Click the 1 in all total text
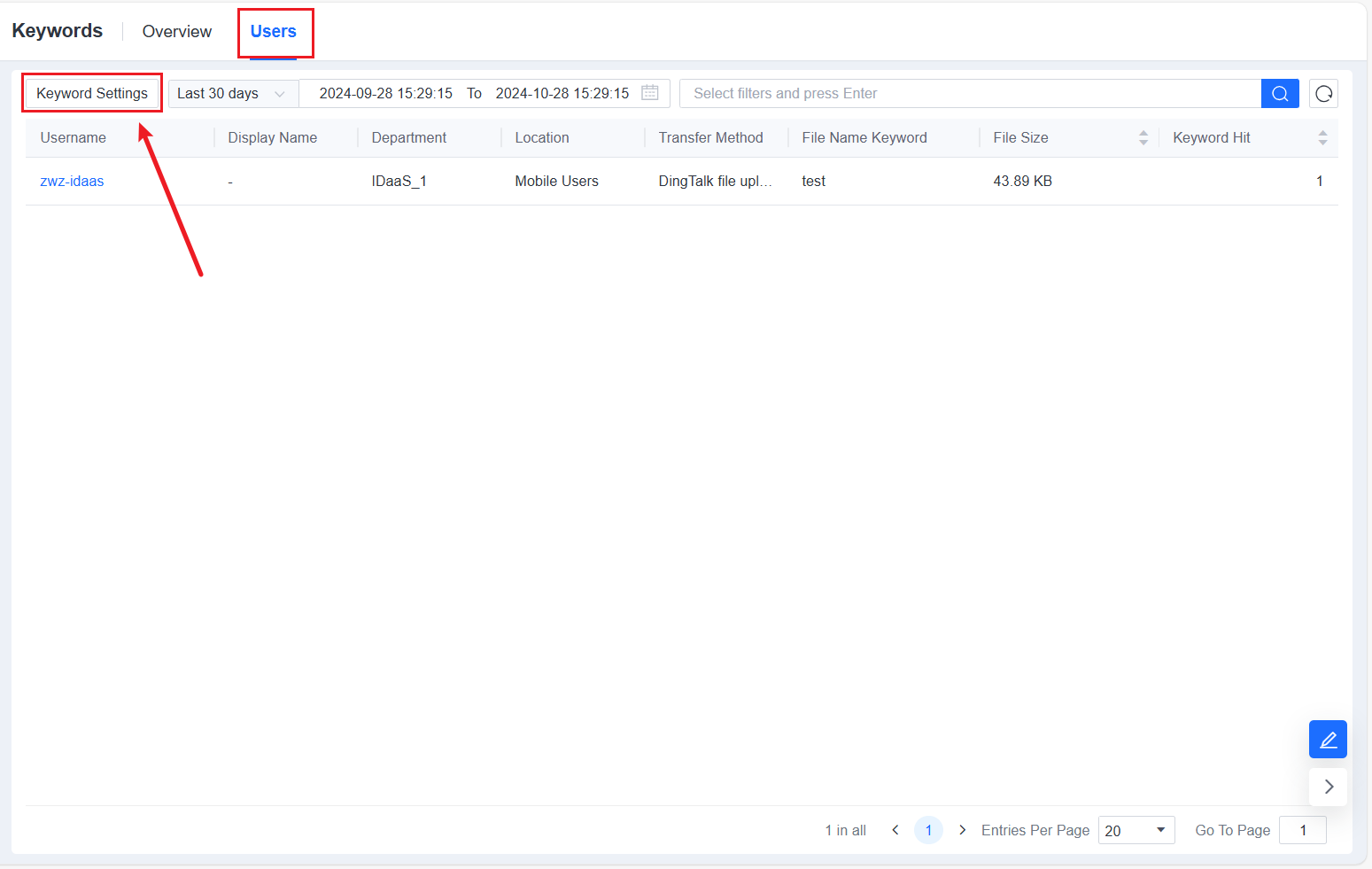 (x=846, y=831)
